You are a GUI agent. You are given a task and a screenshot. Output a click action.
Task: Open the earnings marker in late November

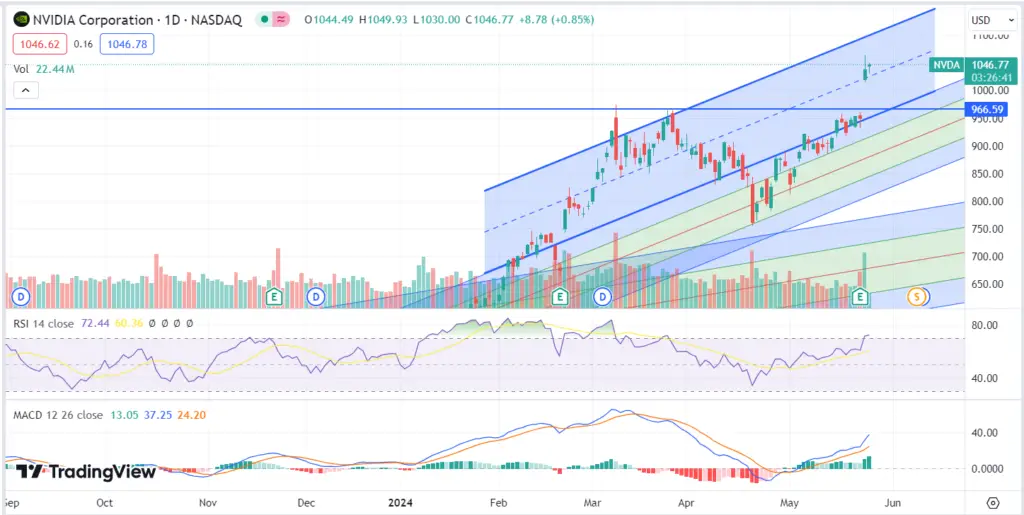click(x=275, y=297)
